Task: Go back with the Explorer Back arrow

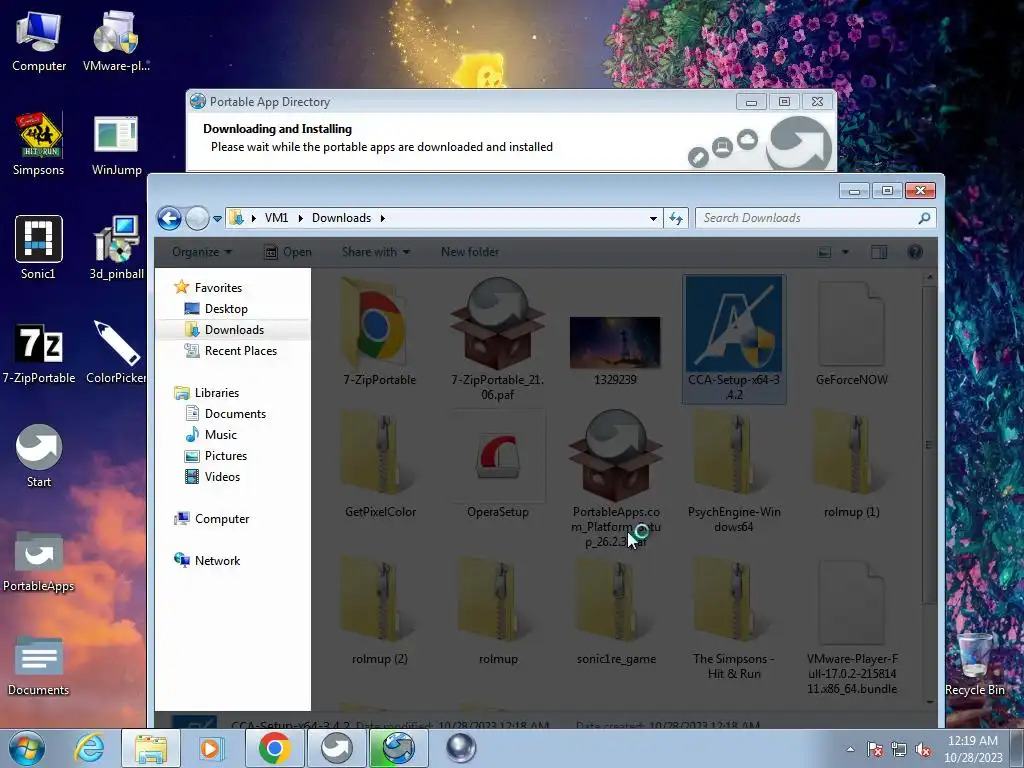Action: [169, 218]
